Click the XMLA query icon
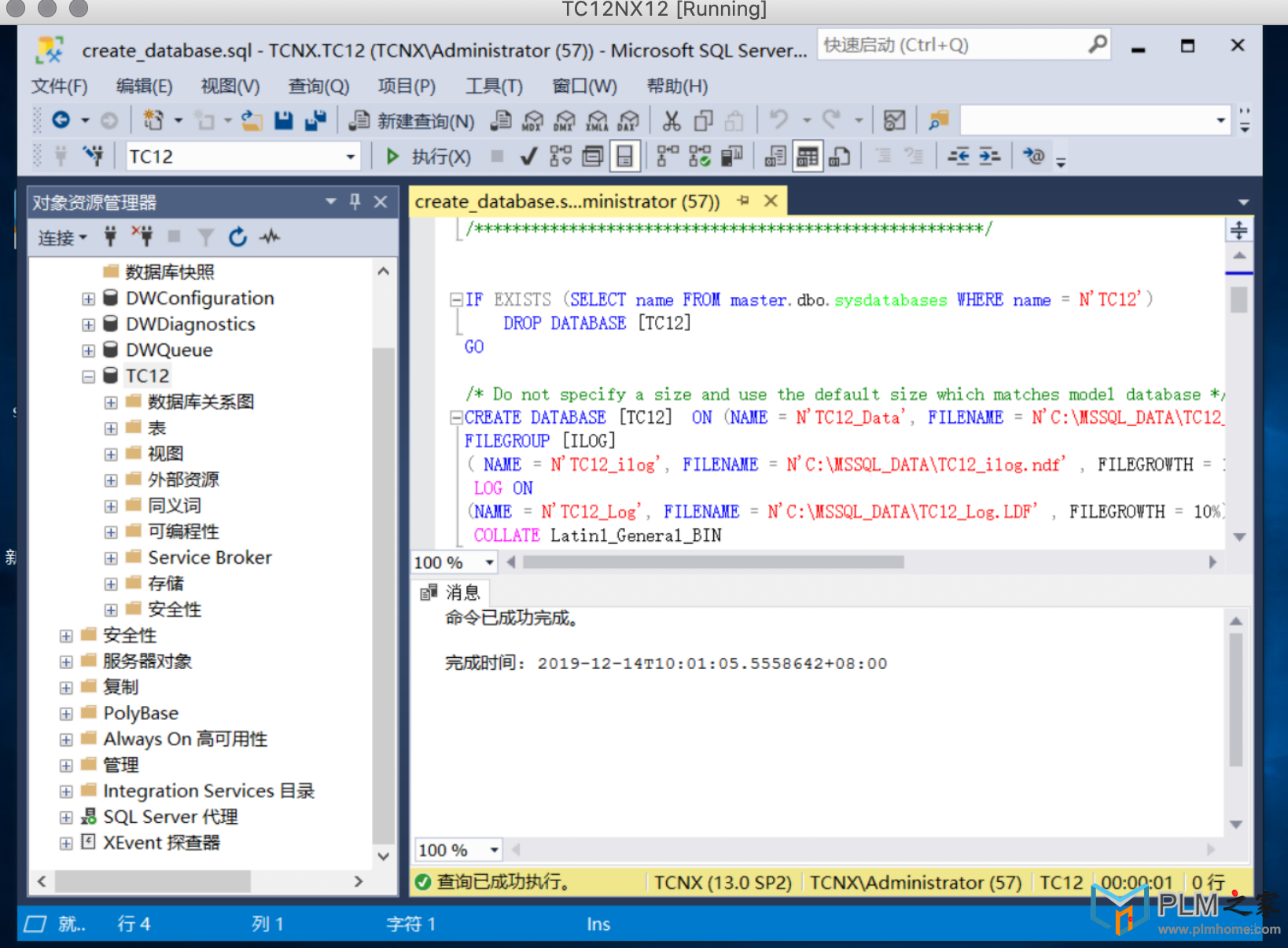Image resolution: width=1288 pixels, height=948 pixels. coord(597,120)
